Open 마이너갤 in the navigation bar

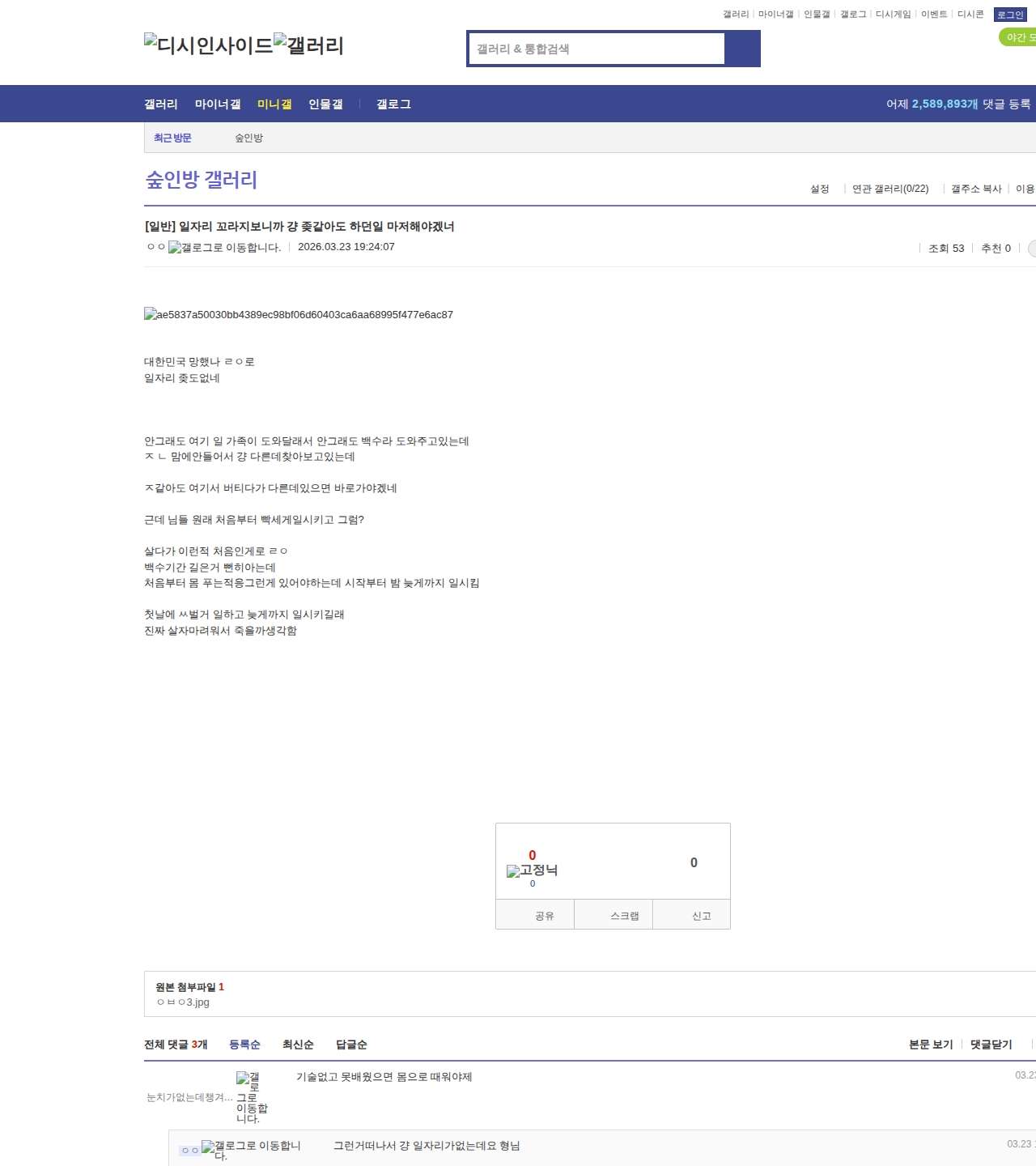pyautogui.click(x=218, y=104)
